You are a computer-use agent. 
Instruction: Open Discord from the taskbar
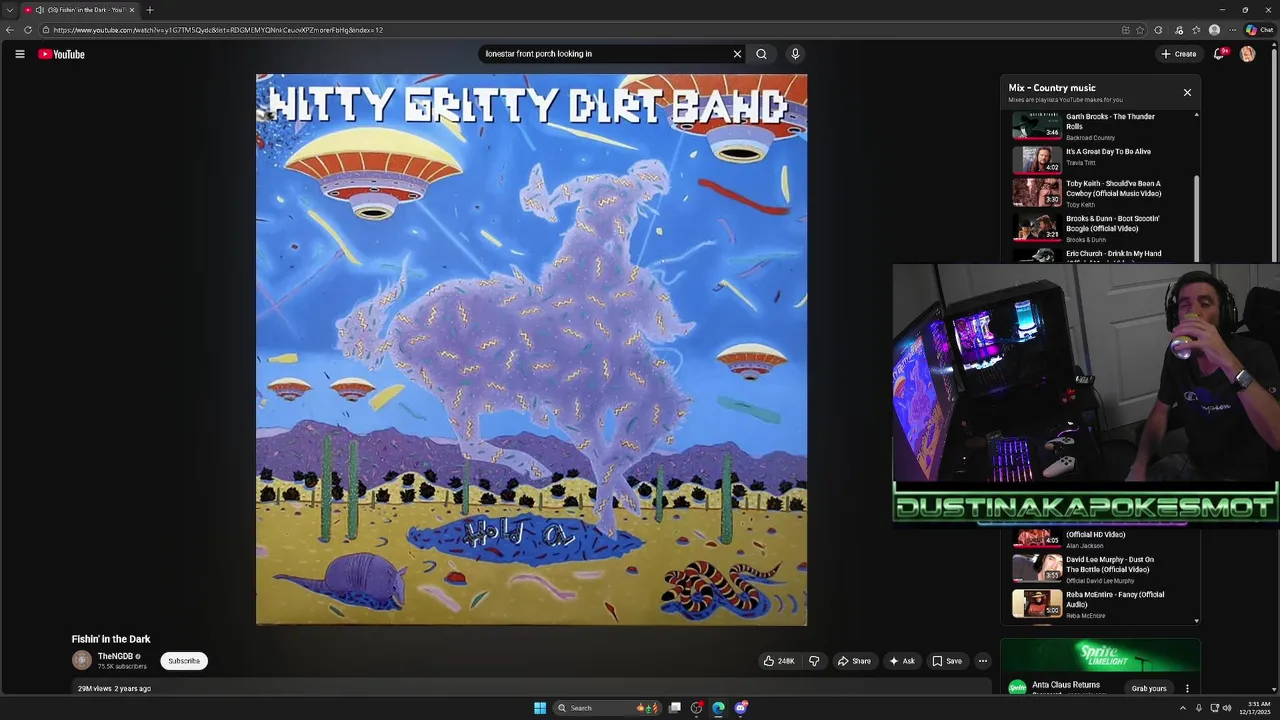(740, 708)
